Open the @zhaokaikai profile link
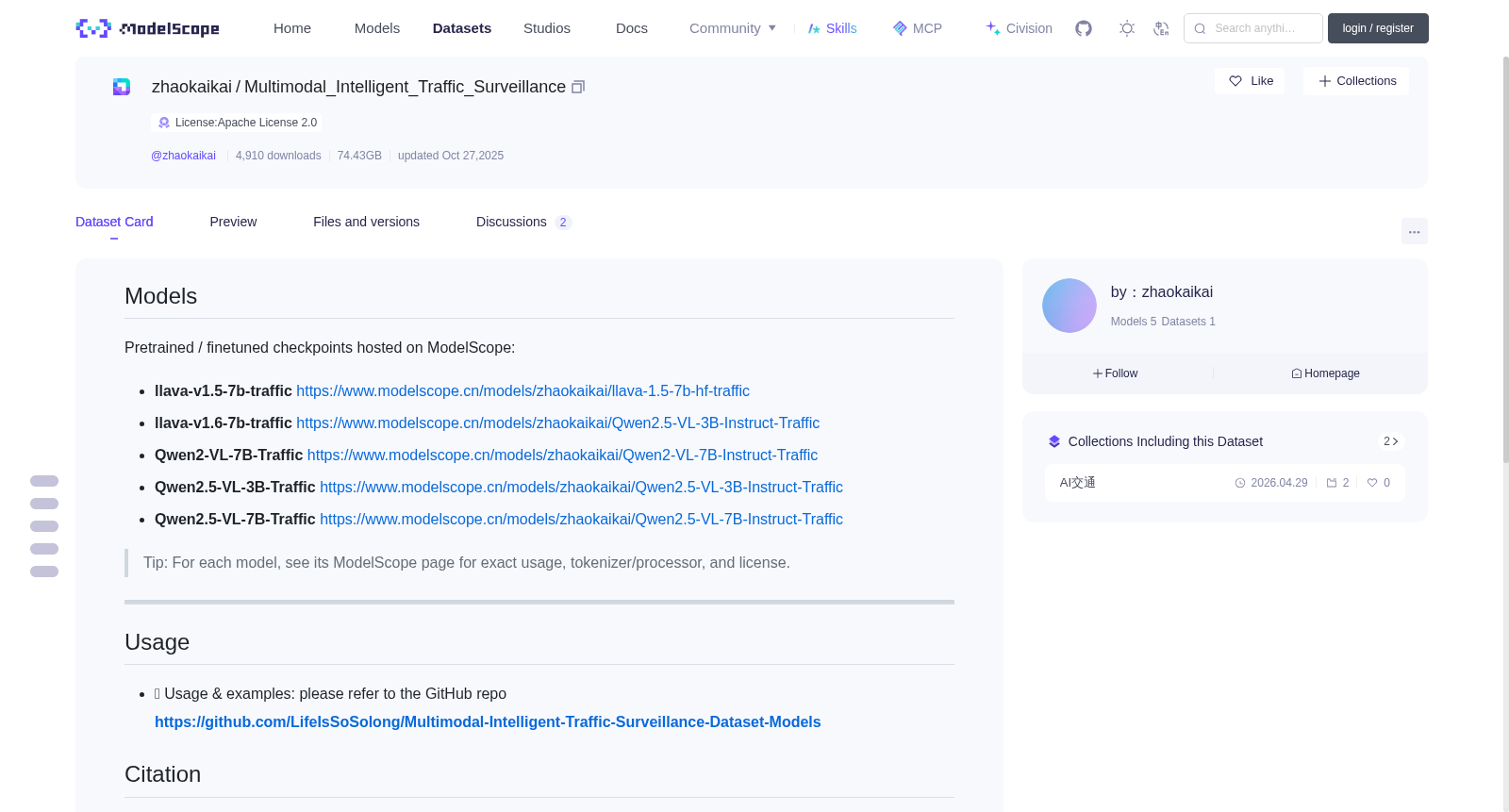 (183, 156)
